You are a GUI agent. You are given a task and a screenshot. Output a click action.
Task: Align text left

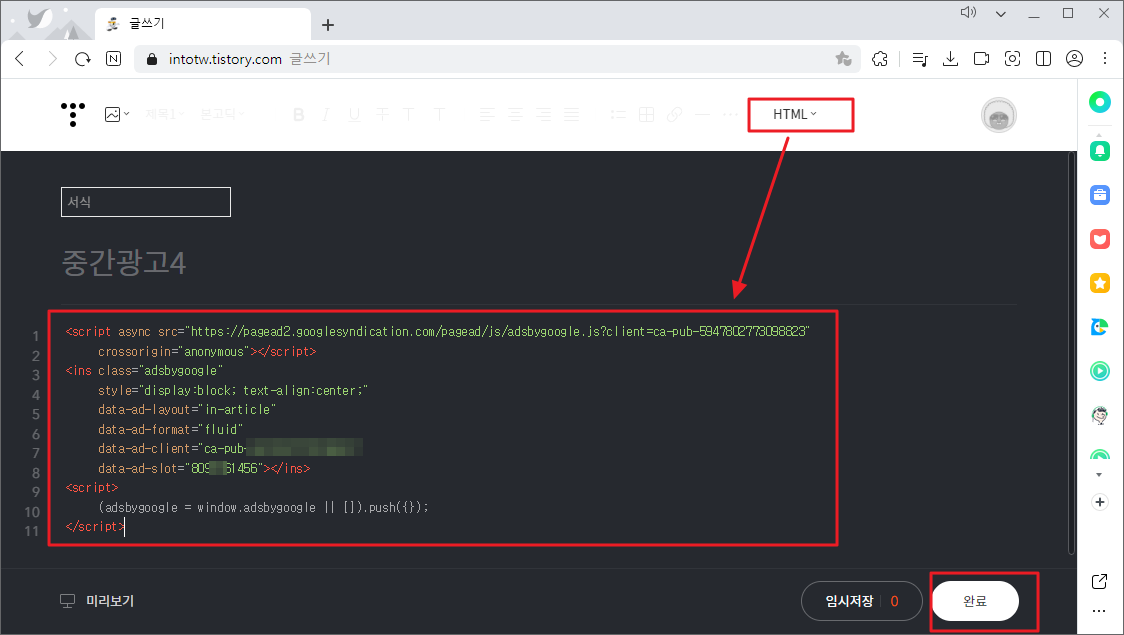(487, 115)
